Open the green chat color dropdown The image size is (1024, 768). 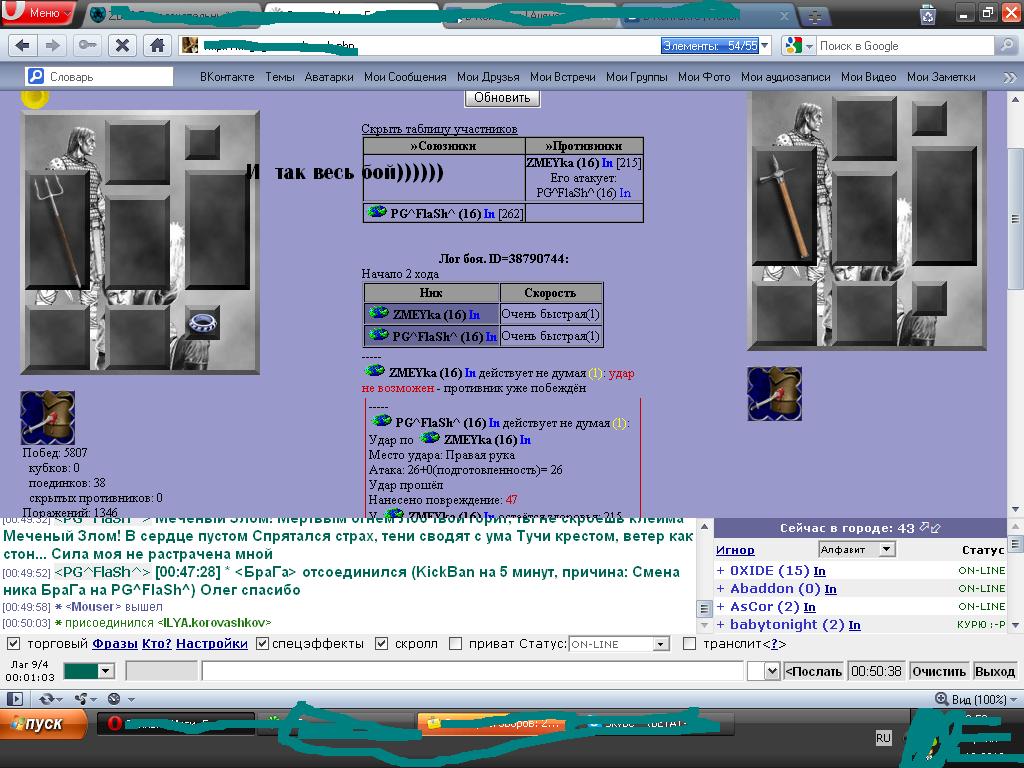click(x=89, y=671)
